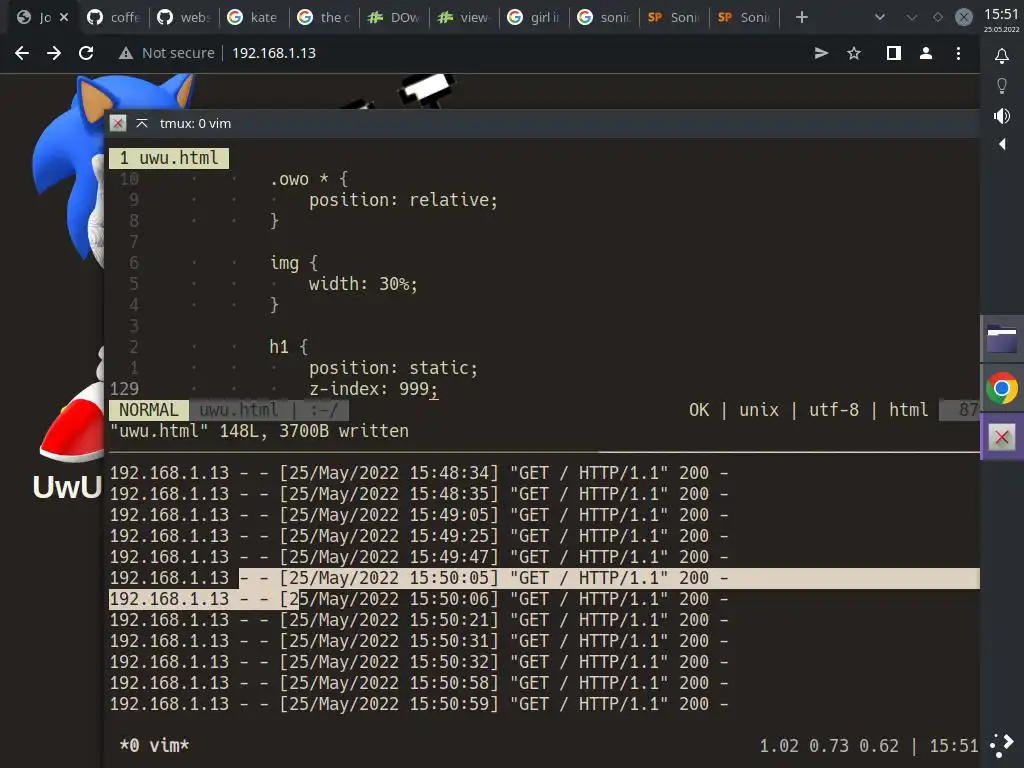Click the load average '1.02 0.73 0.62'

coord(829,746)
